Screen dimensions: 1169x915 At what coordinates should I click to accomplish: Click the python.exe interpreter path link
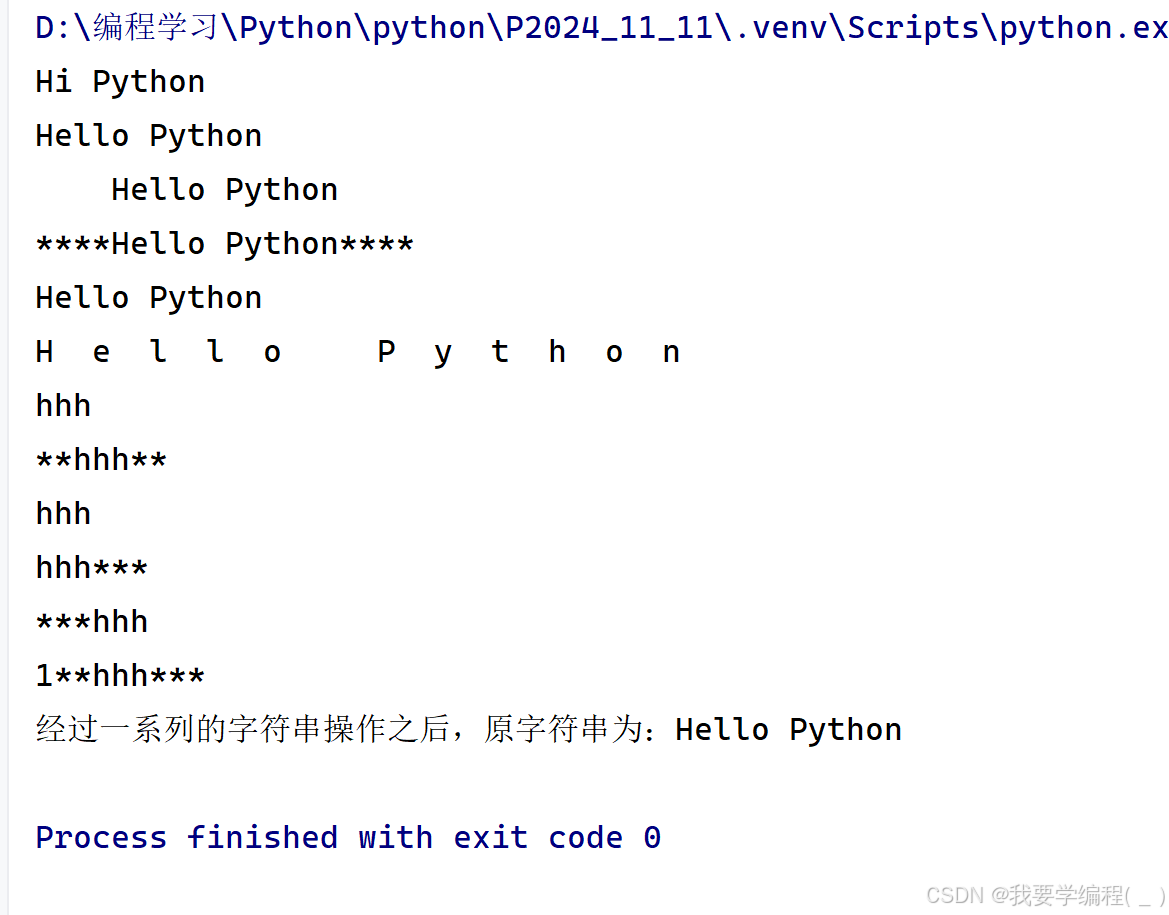point(602,28)
